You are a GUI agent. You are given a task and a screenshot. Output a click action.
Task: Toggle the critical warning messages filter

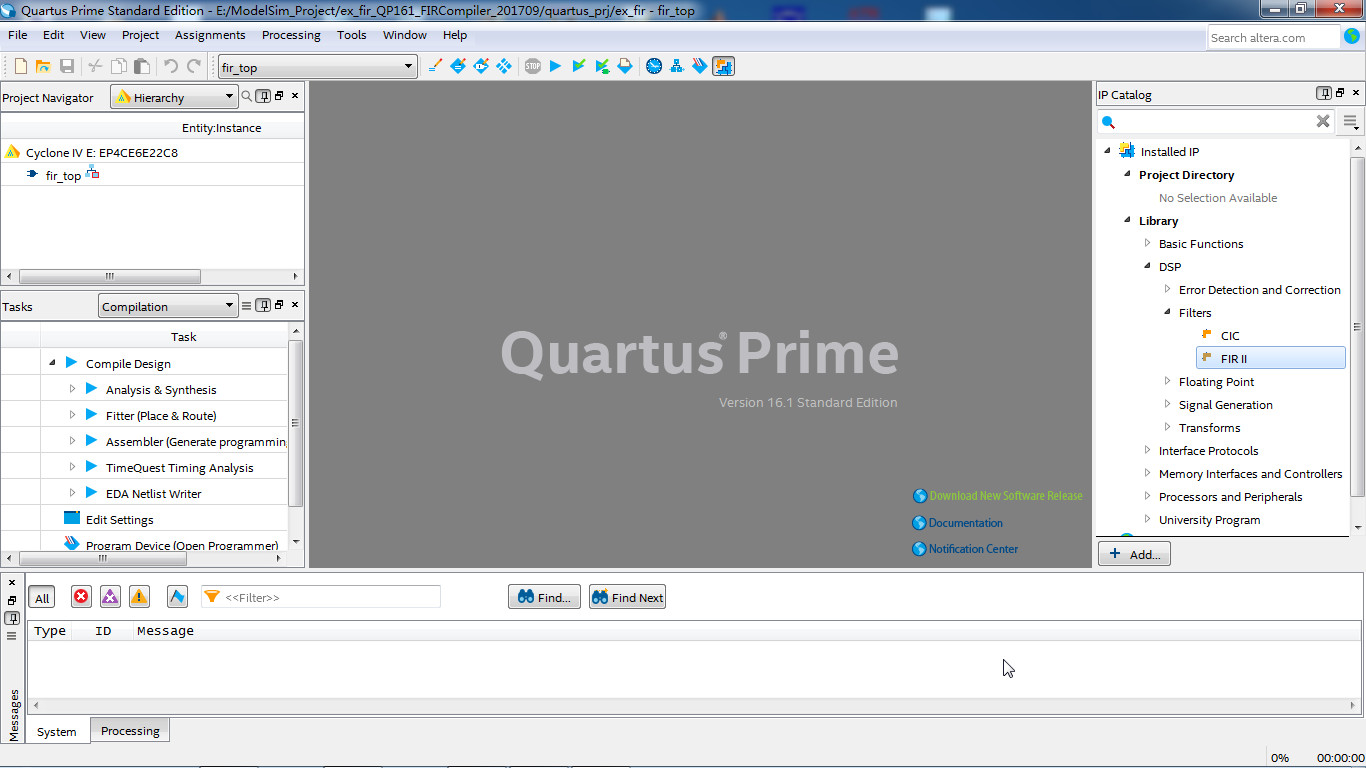tap(110, 597)
